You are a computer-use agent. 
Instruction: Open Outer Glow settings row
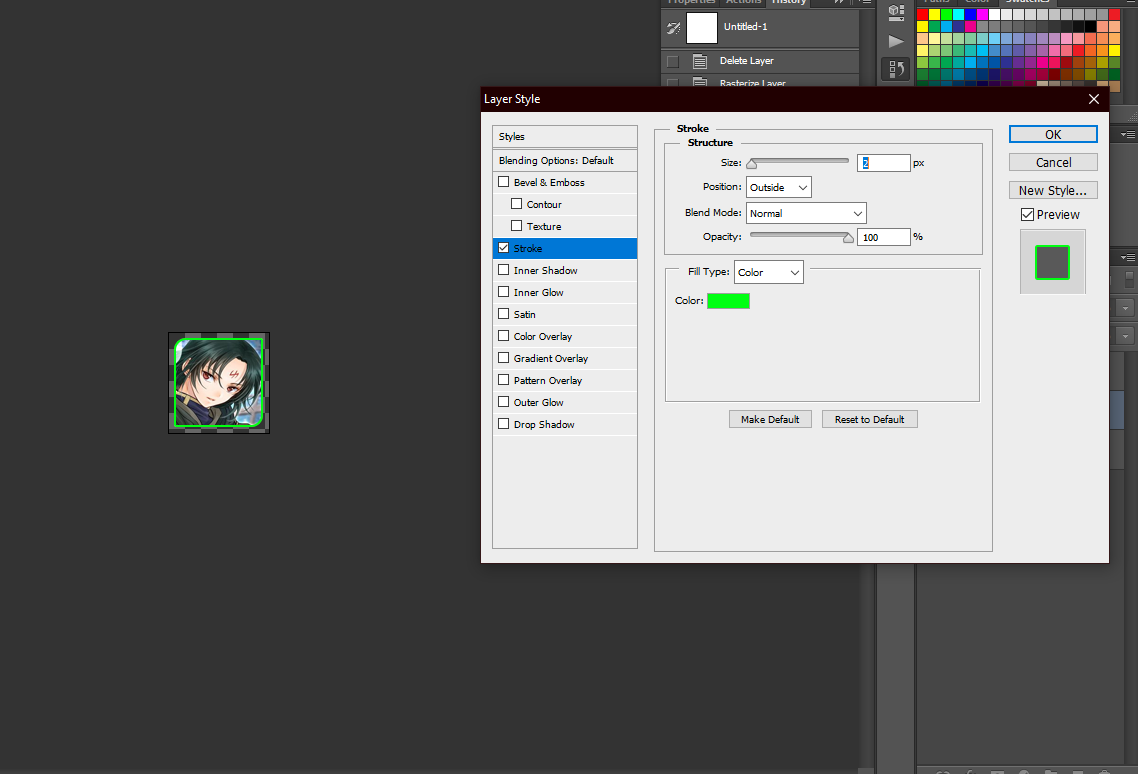point(565,402)
